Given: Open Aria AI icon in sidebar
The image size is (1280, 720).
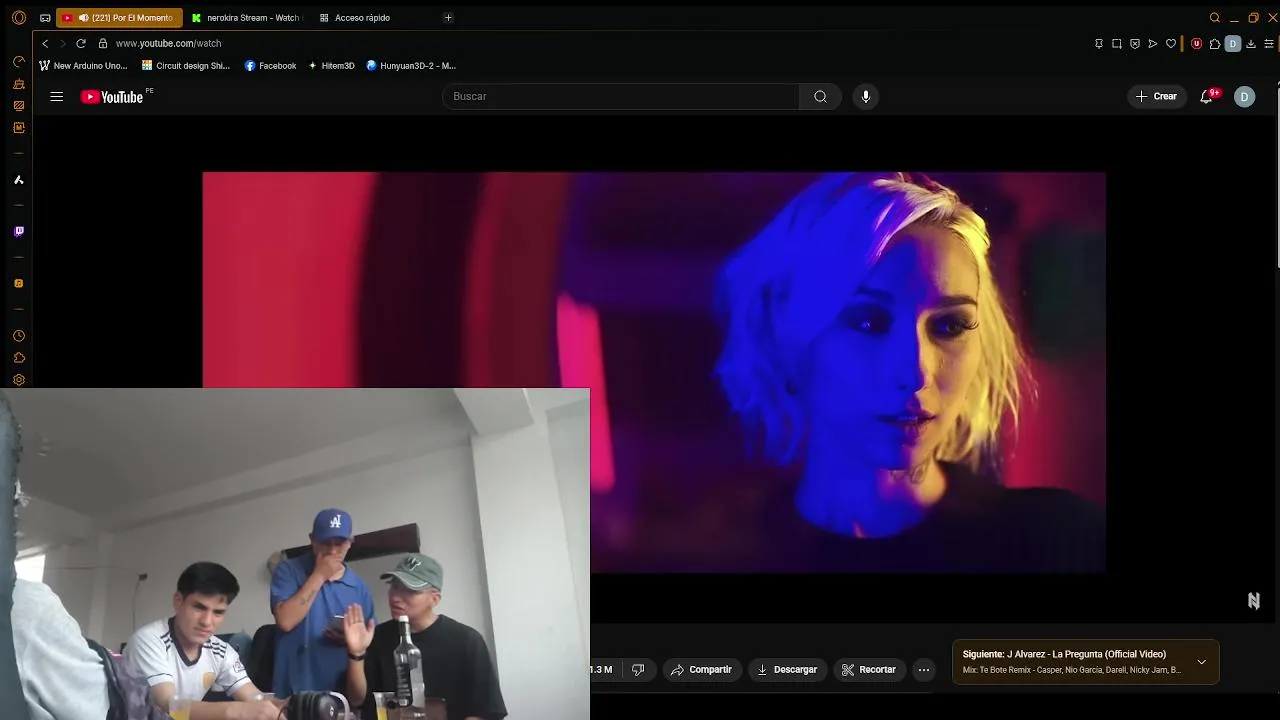Looking at the screenshot, I should [19, 180].
